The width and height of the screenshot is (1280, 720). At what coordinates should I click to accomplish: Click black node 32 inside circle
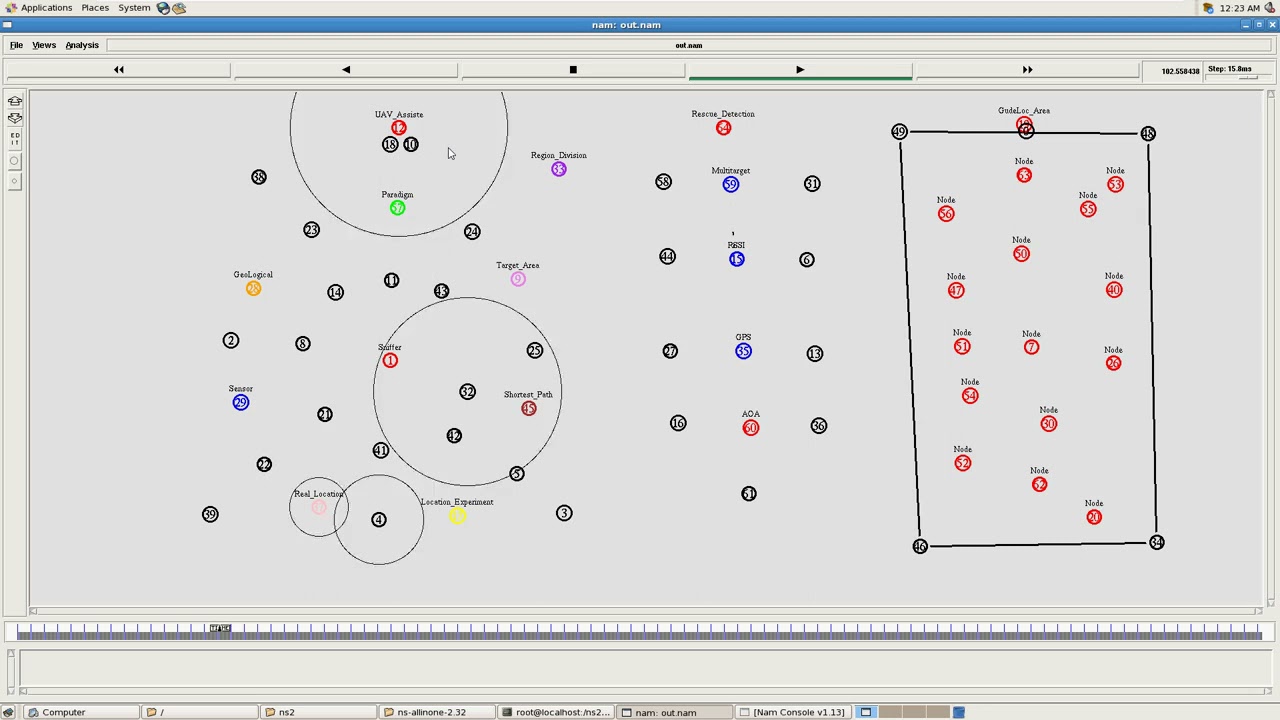click(467, 392)
